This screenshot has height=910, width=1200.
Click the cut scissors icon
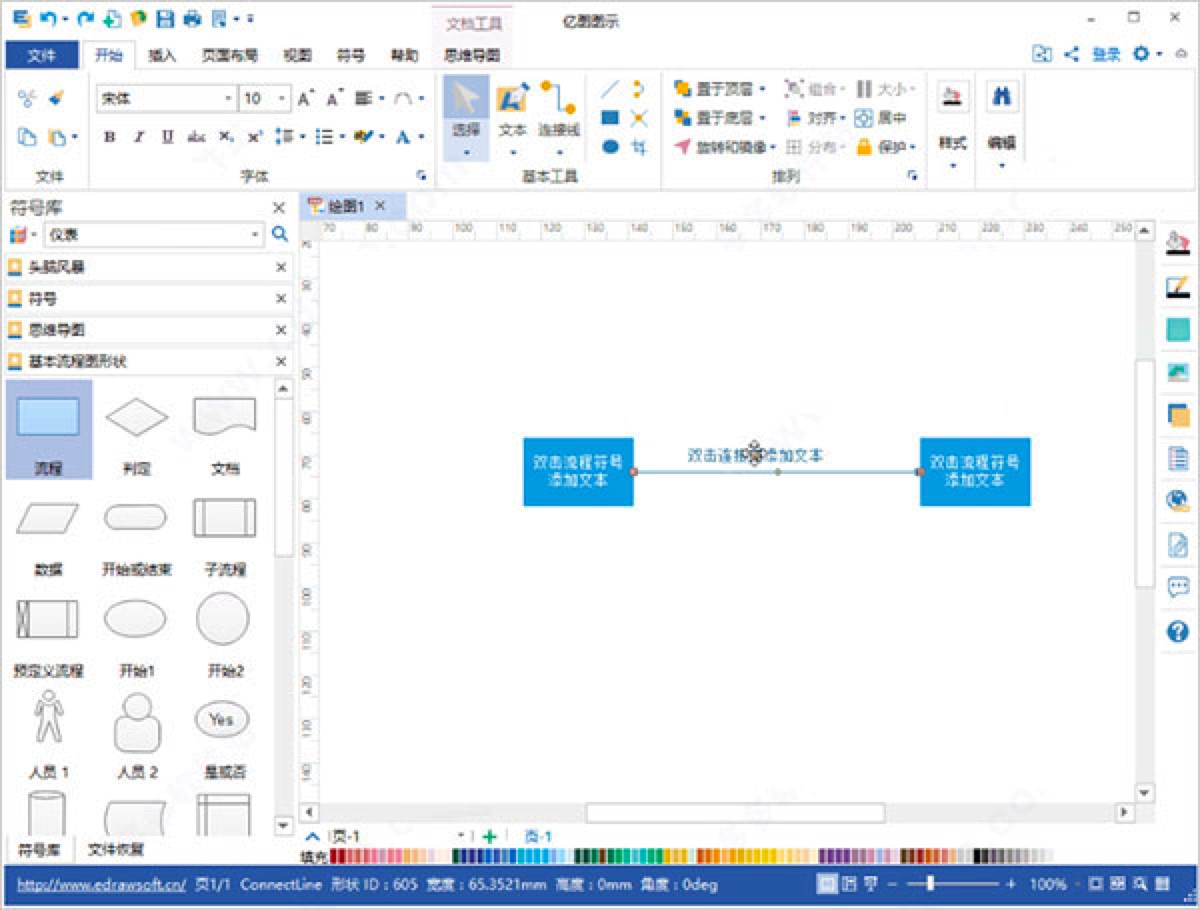(27, 98)
